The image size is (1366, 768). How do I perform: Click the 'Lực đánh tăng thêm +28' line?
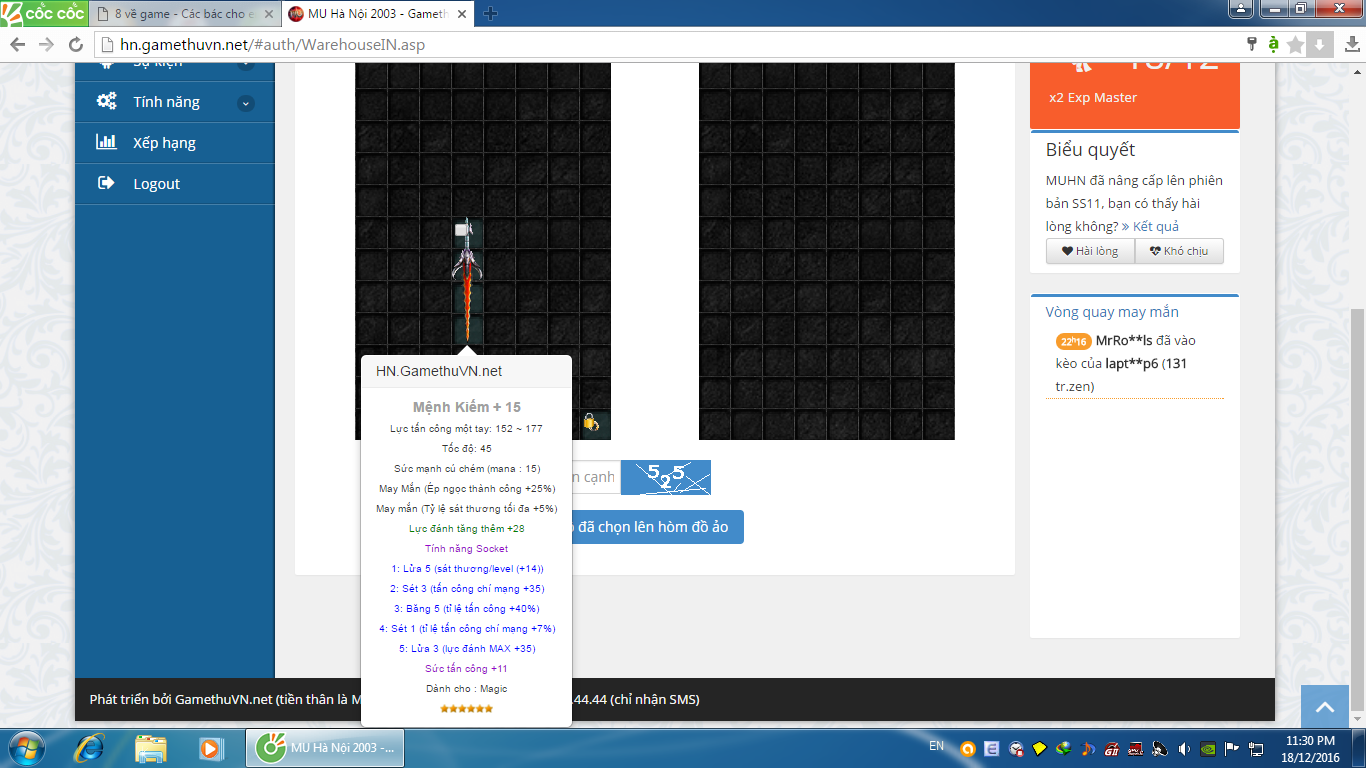pos(467,528)
